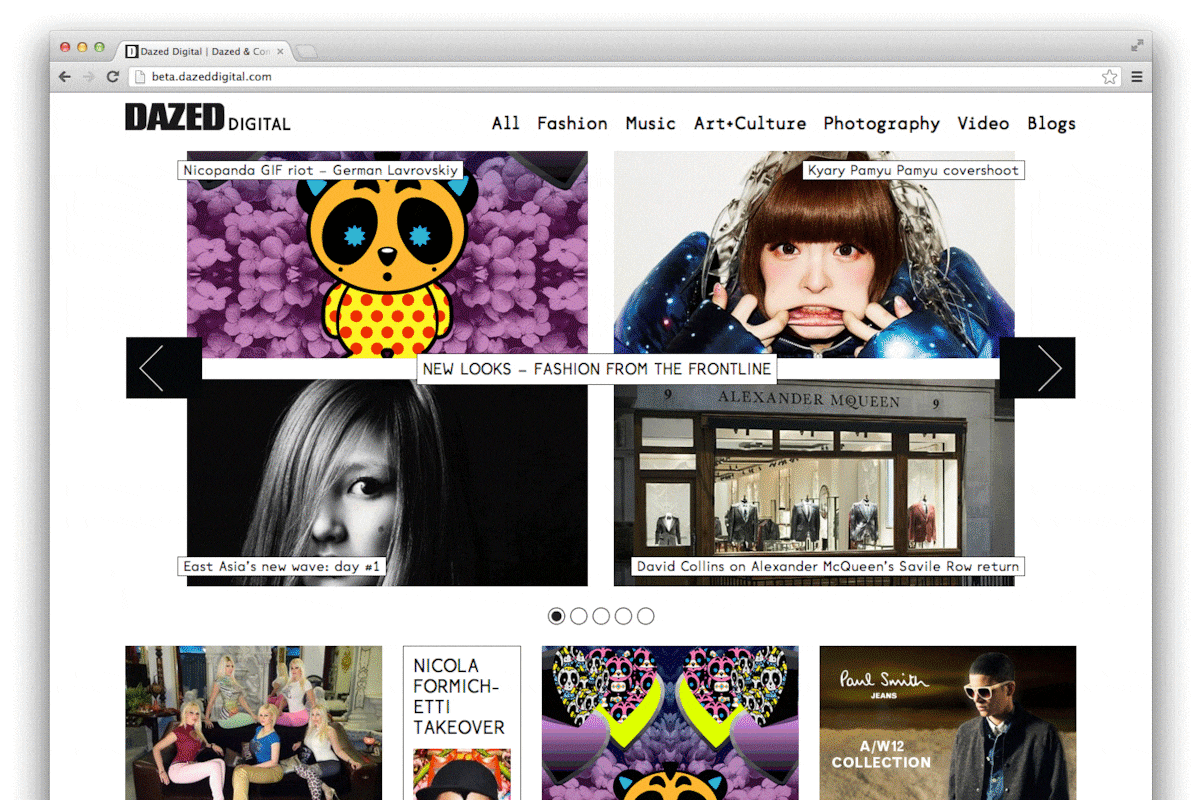Open the purple panda heart pattern thumbnail
The image size is (1200, 800).
pyautogui.click(x=670, y=722)
